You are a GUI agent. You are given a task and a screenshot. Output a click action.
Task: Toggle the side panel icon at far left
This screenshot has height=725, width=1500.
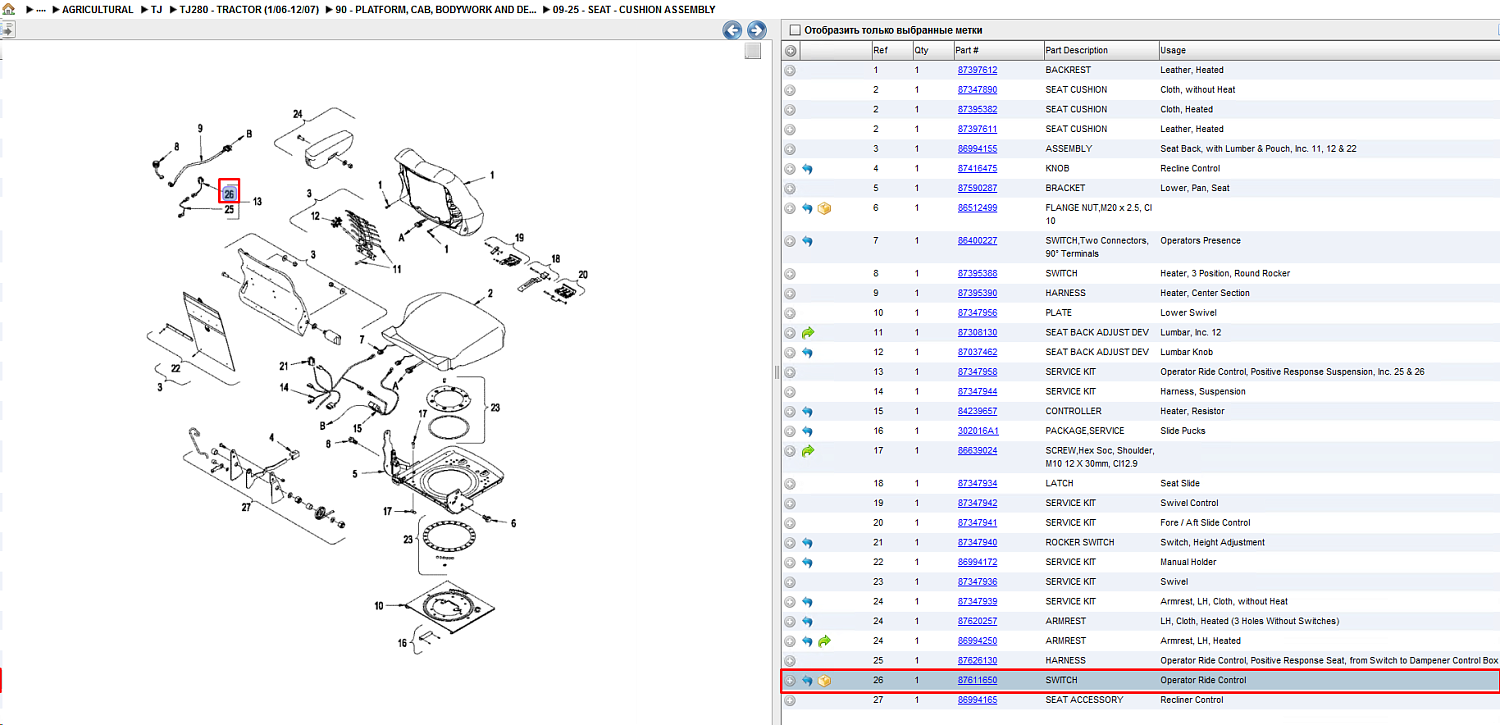point(5,31)
